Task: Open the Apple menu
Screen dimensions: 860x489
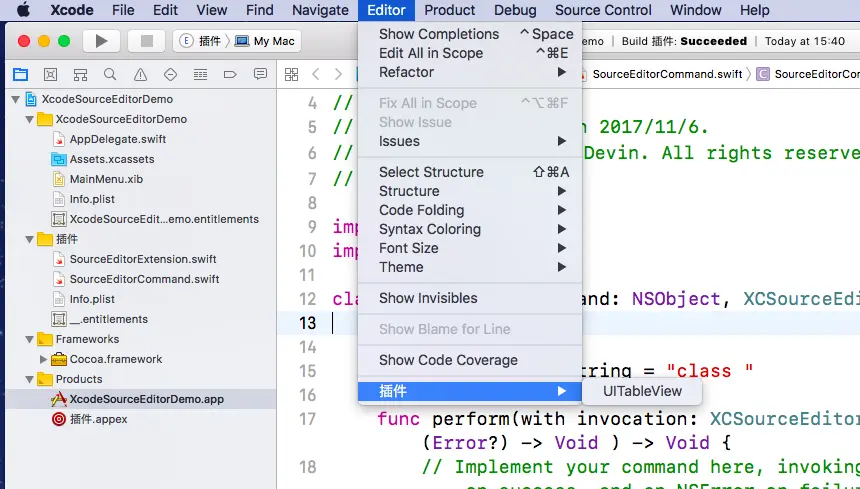Action: pos(23,10)
